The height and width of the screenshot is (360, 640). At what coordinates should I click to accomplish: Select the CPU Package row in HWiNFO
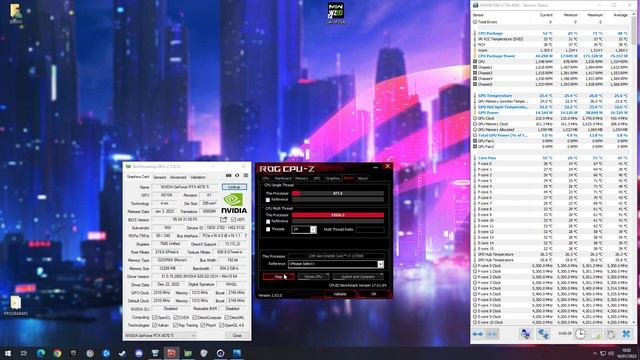point(551,33)
